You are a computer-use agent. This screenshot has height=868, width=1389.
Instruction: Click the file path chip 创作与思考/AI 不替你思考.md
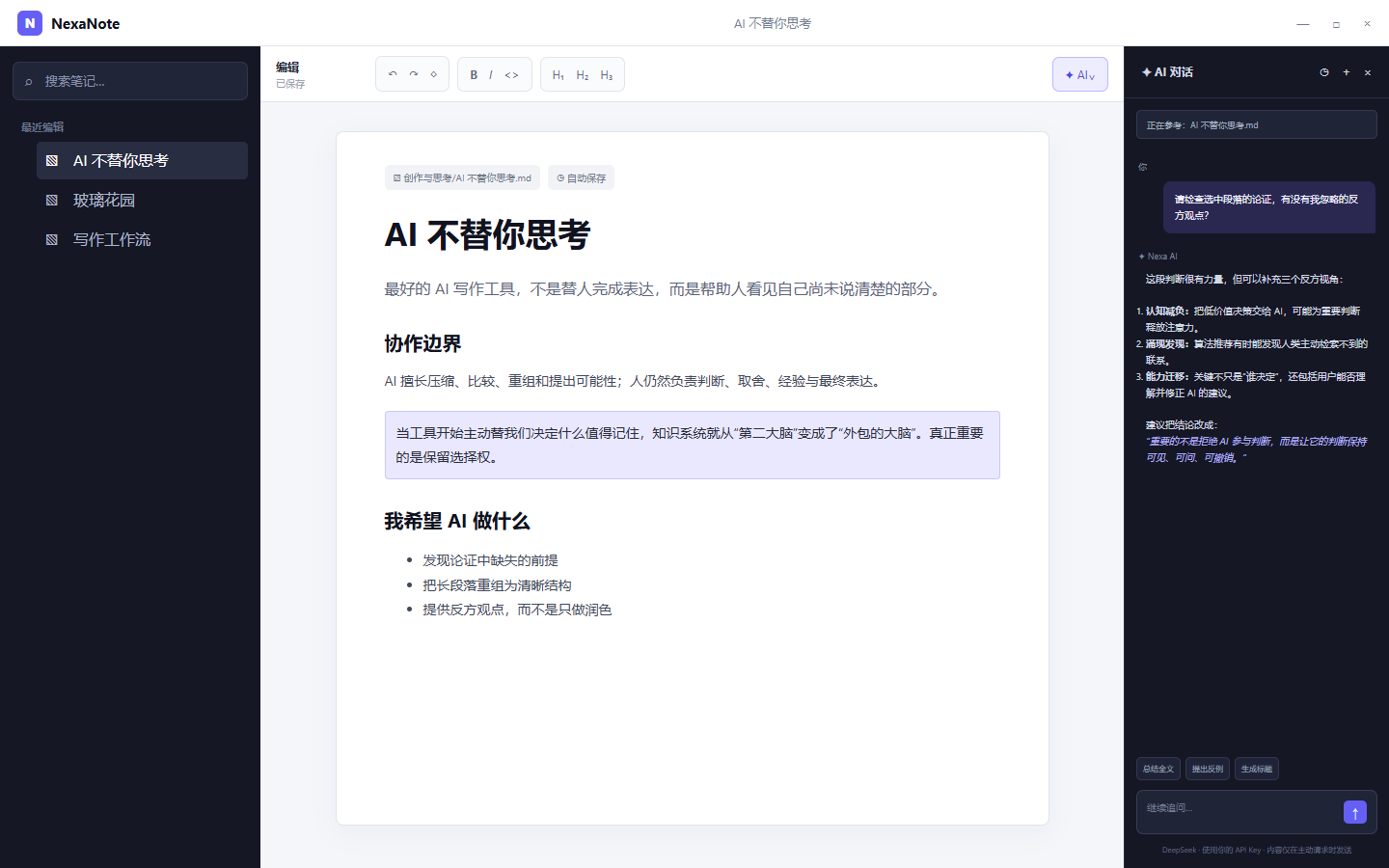pyautogui.click(x=462, y=177)
